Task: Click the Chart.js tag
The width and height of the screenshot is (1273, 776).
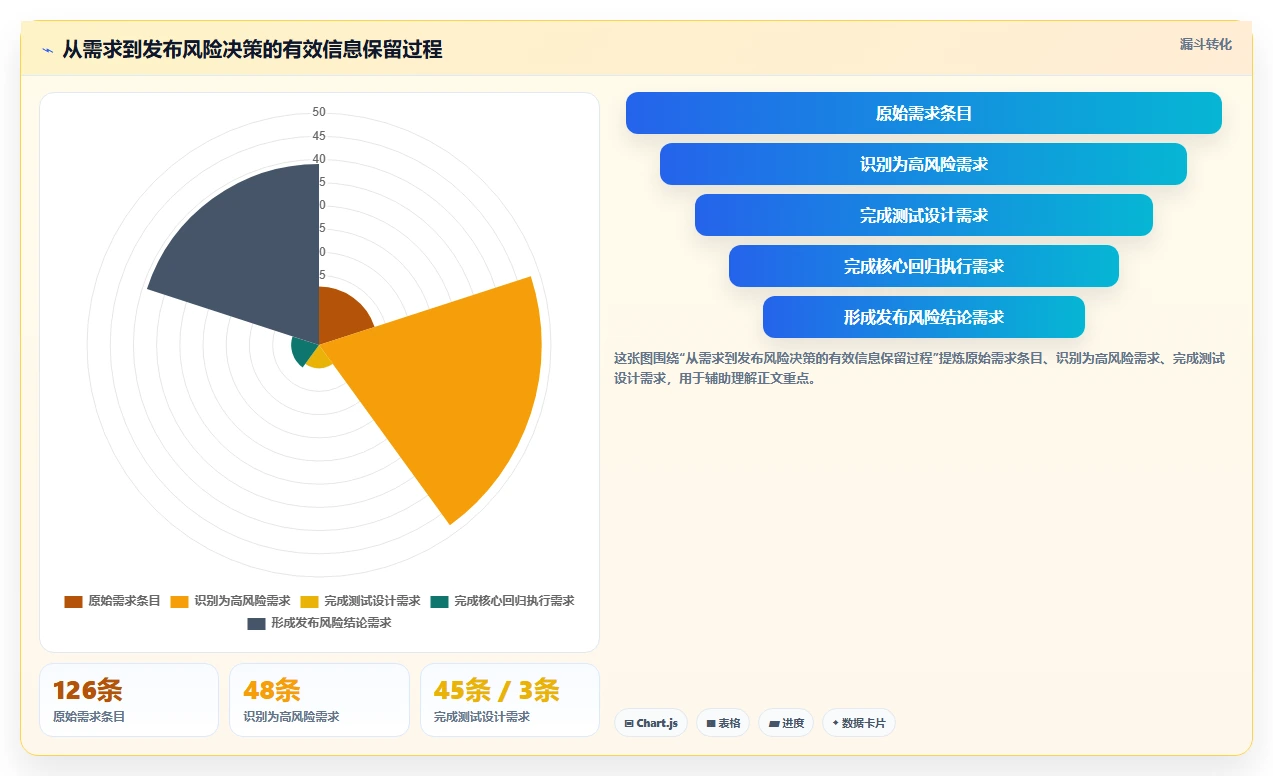Action: click(x=651, y=723)
